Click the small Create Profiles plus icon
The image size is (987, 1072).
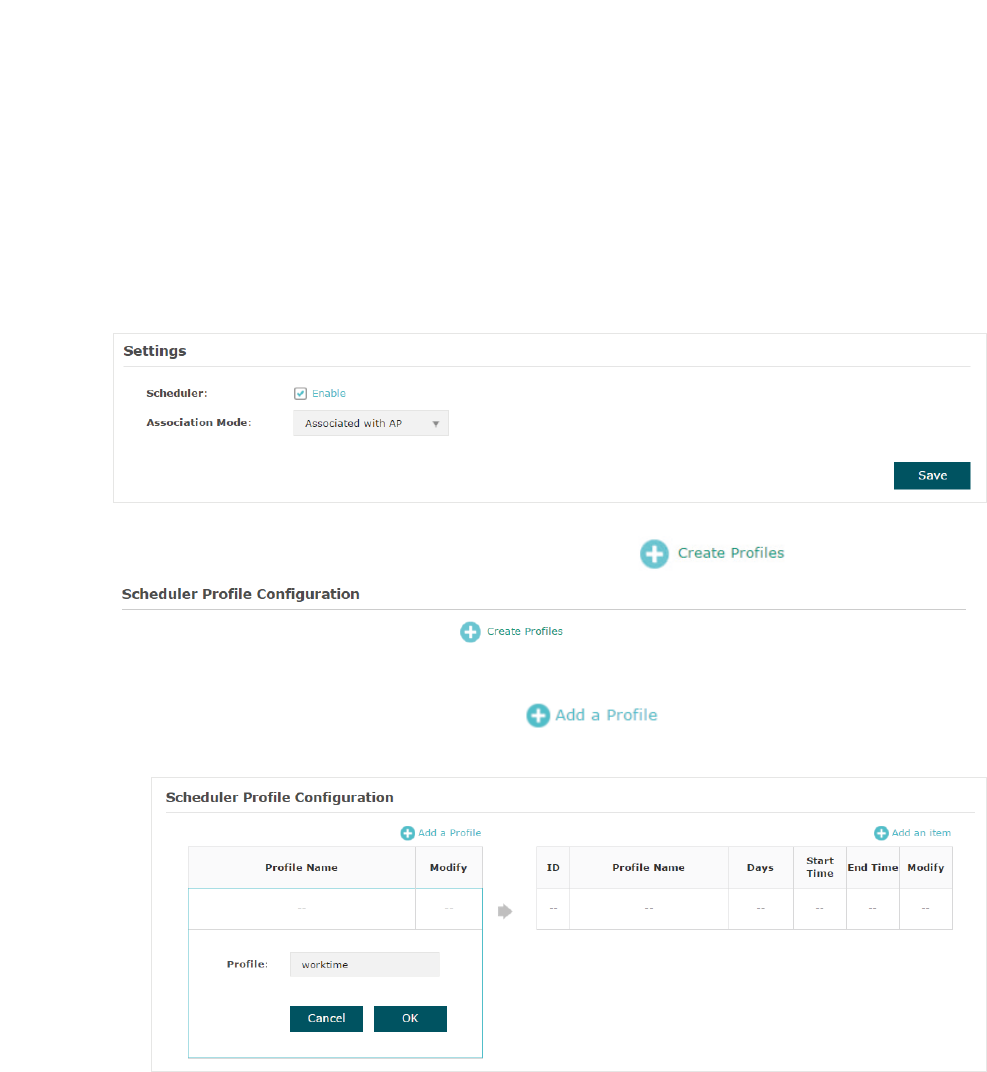click(470, 632)
